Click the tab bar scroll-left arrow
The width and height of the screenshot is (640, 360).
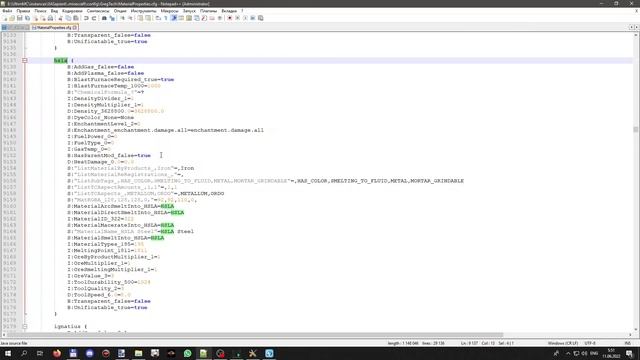(631, 27)
